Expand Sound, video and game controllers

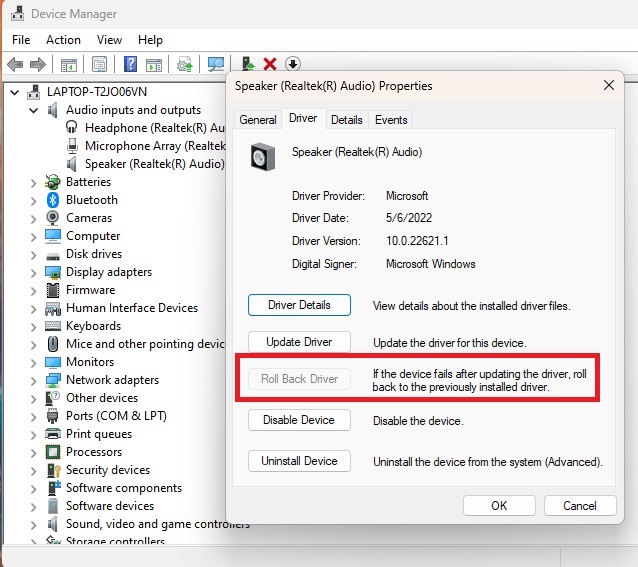34,525
